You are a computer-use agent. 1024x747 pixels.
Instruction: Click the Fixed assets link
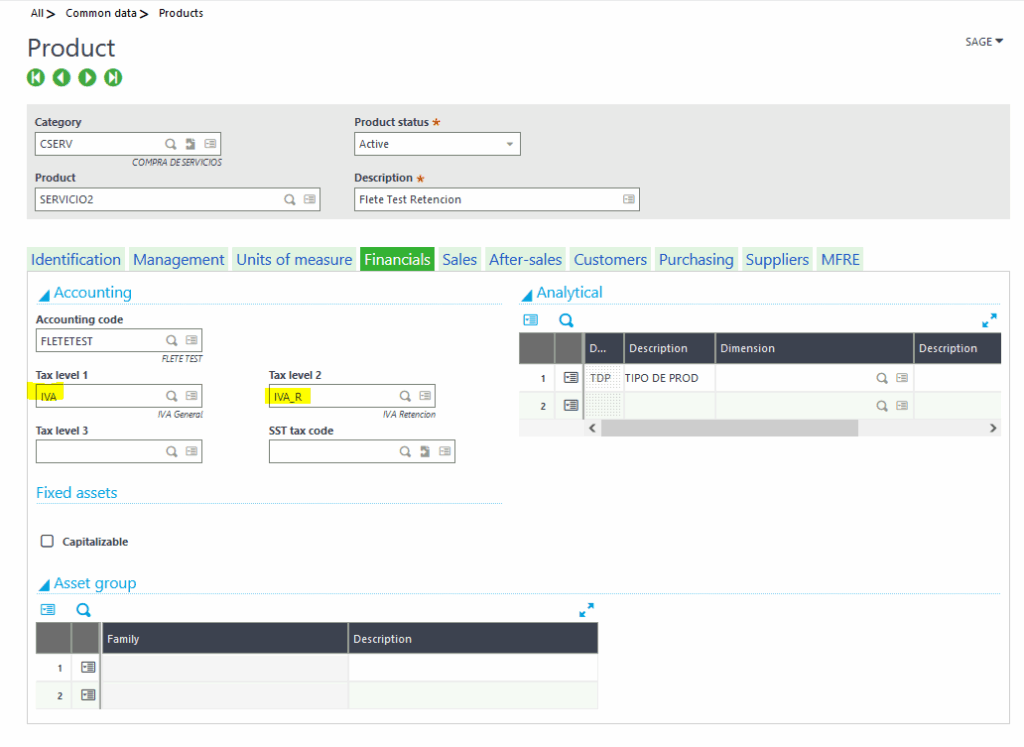[77, 492]
